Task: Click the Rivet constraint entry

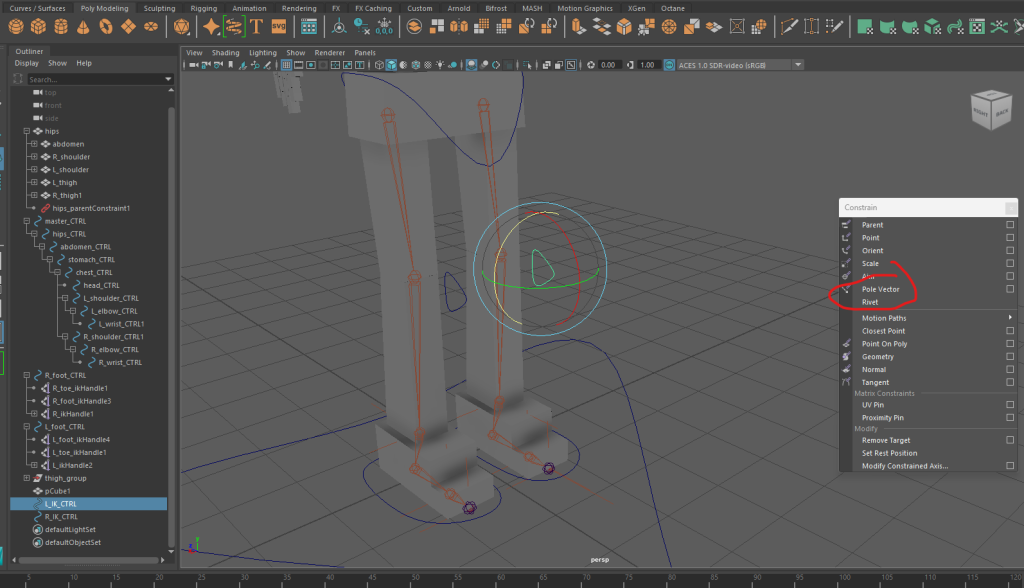Action: tap(870, 302)
